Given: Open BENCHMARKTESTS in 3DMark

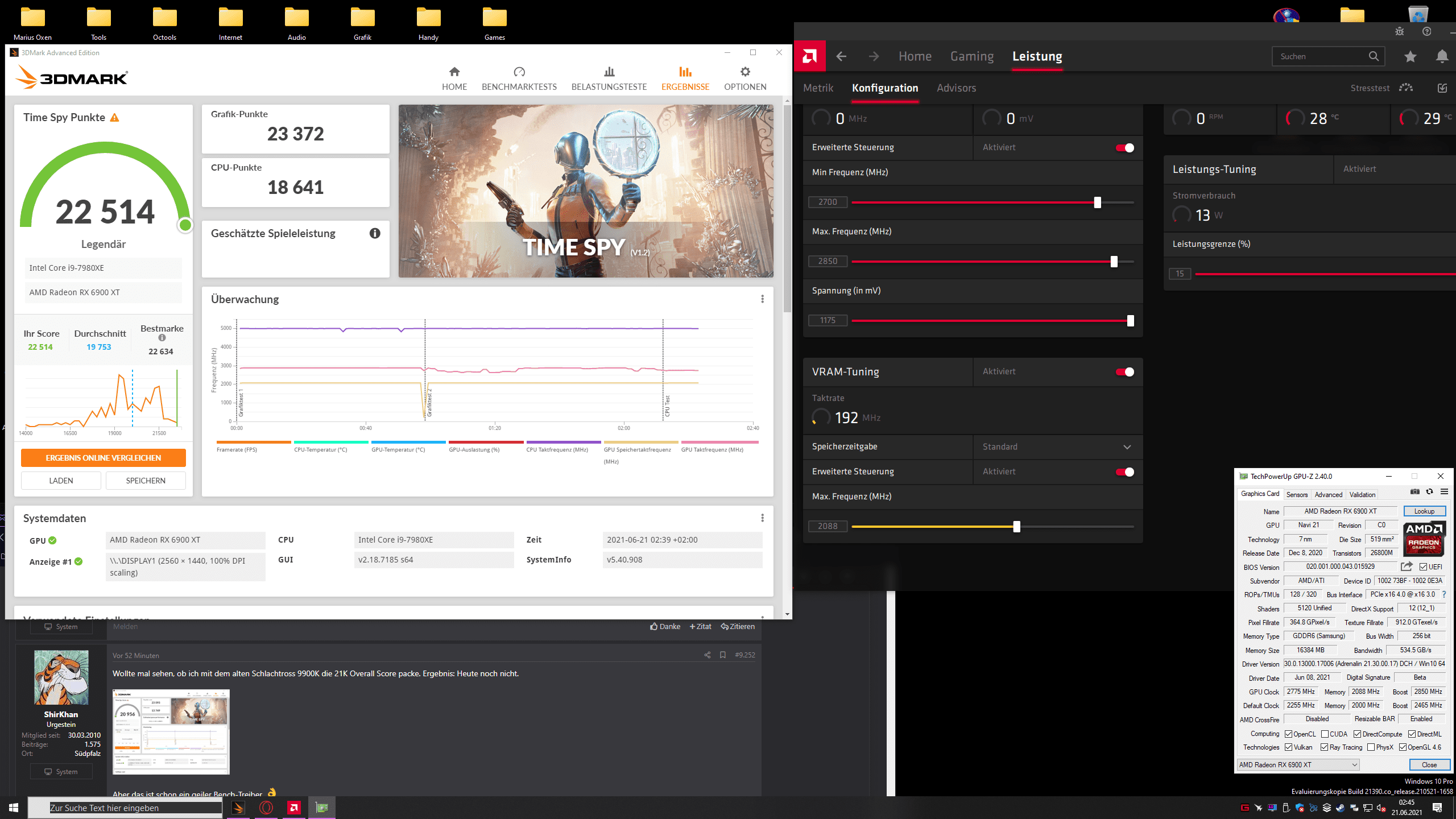Looking at the screenshot, I should [x=519, y=78].
